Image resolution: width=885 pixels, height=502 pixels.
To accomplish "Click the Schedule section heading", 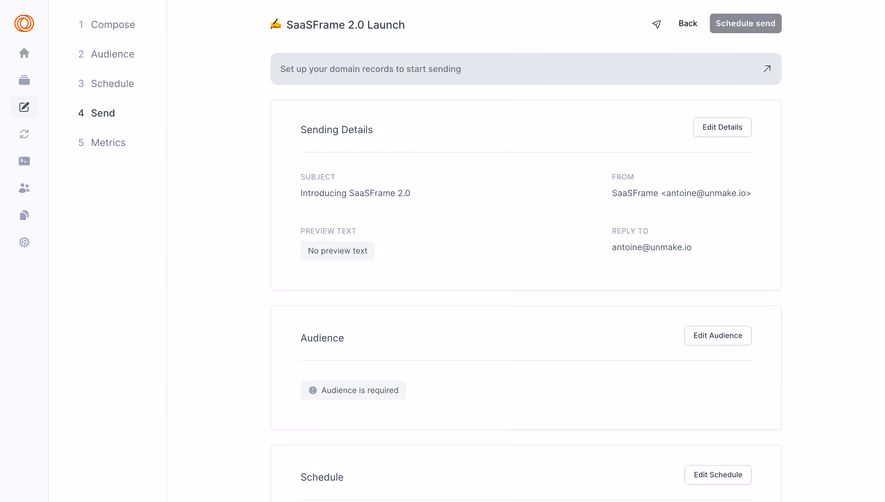I will click(x=322, y=477).
